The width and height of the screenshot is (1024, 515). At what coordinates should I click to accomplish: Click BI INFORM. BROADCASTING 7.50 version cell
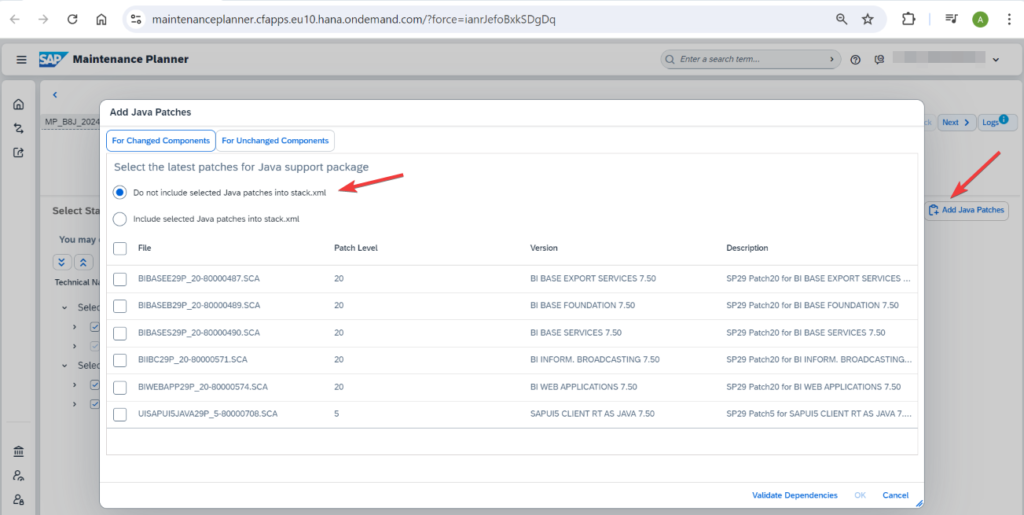click(x=595, y=360)
